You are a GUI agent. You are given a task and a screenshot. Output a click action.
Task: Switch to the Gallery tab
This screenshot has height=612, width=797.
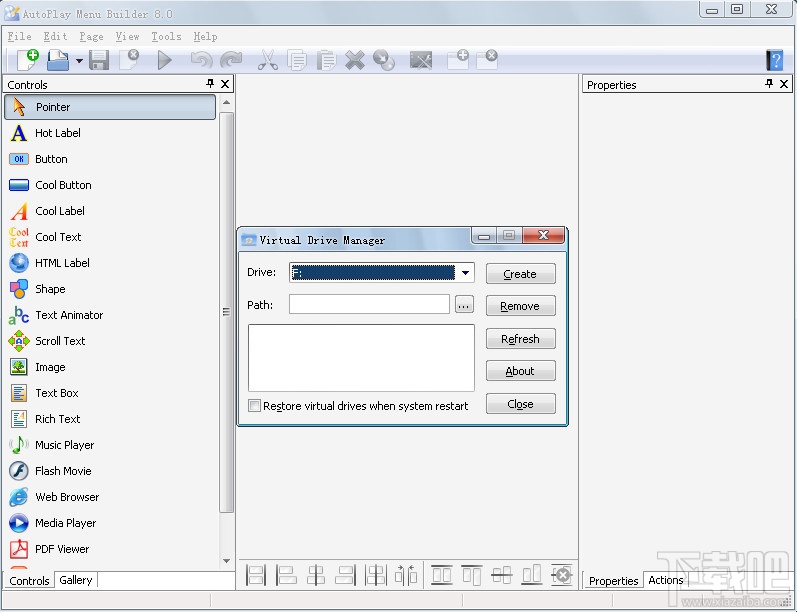pos(76,580)
